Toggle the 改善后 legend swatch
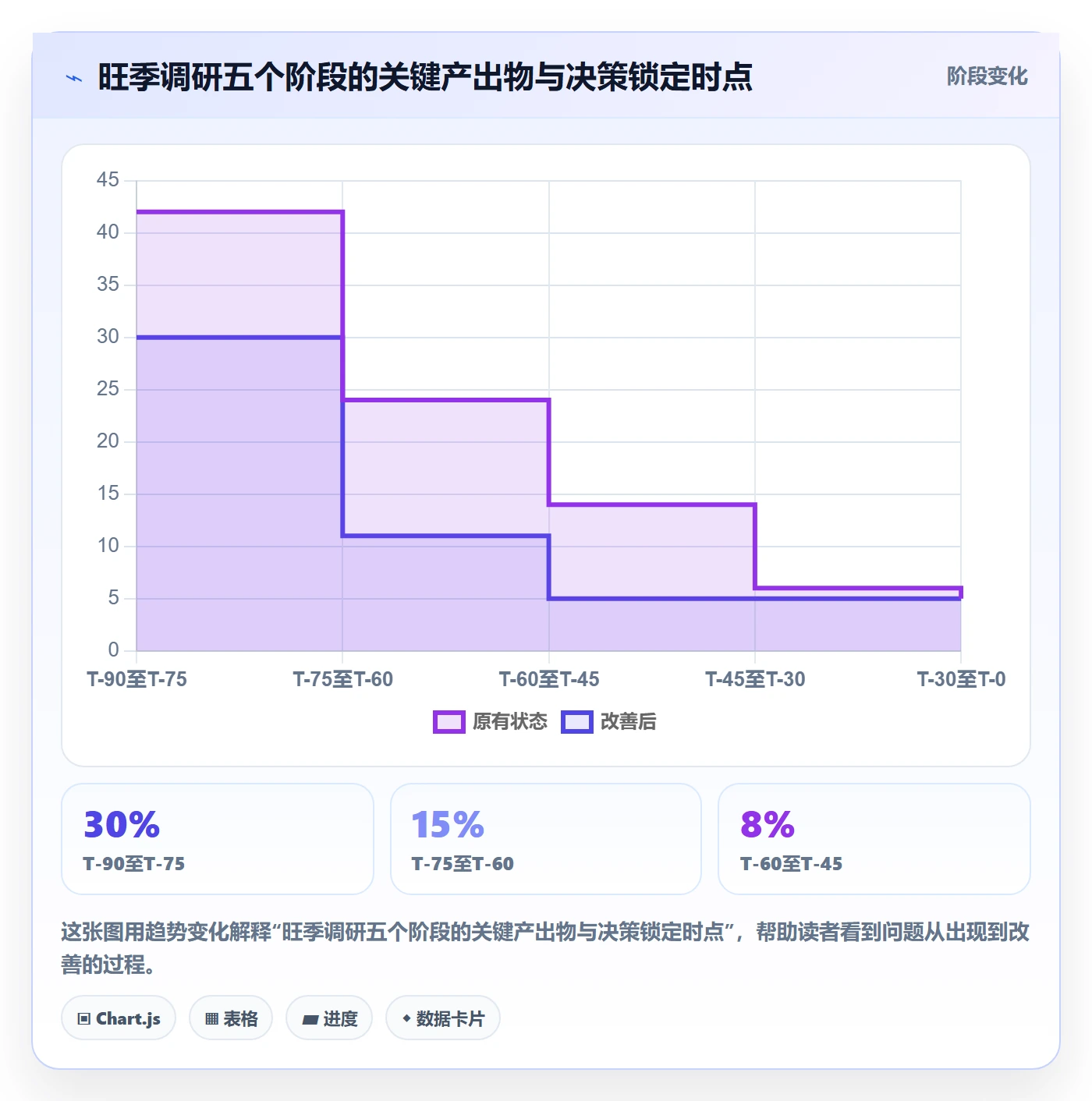Viewport: 1092px width, 1101px height. (x=577, y=722)
